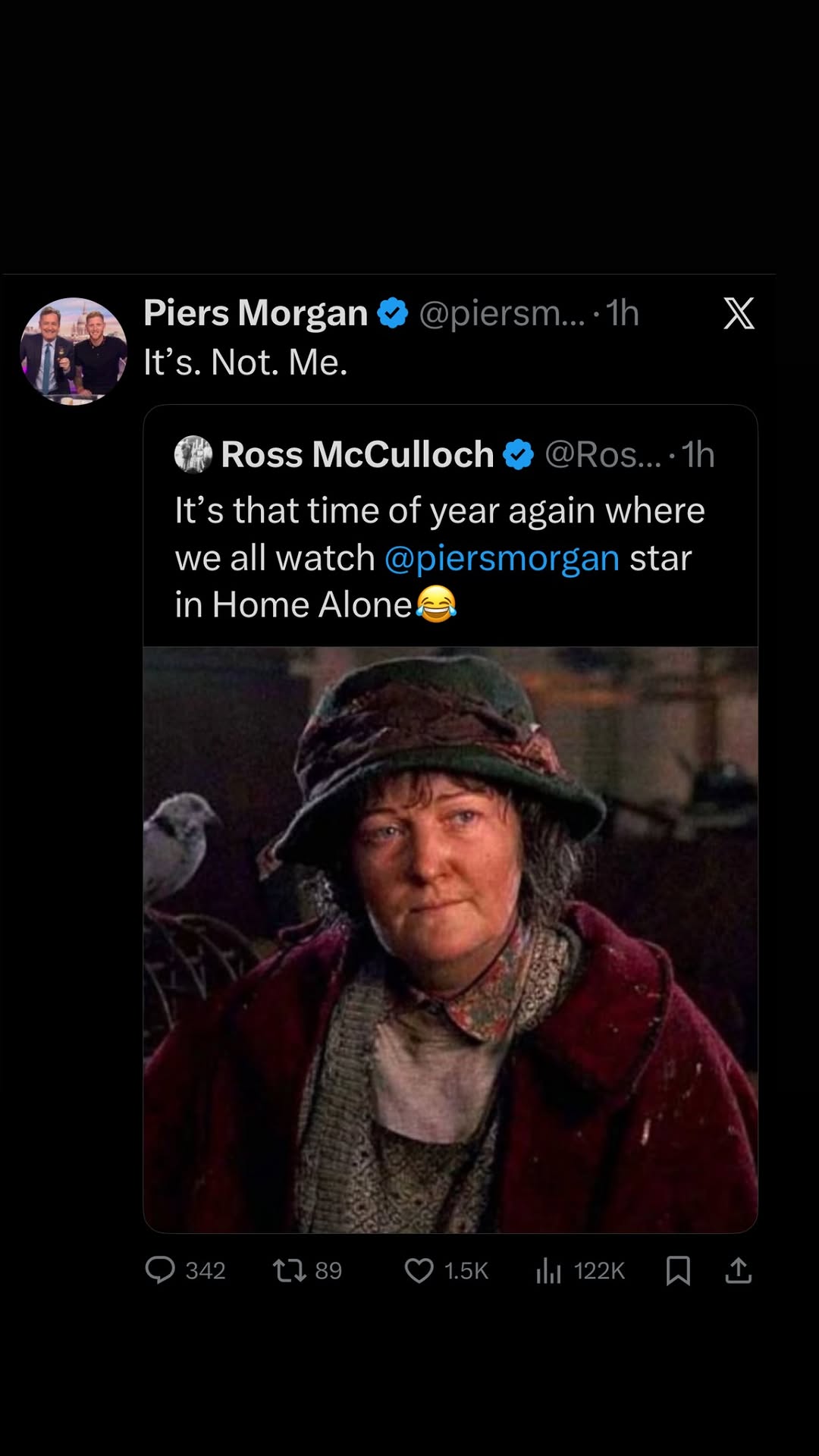Click the X logo icon
The image size is (819, 1456).
(x=739, y=313)
